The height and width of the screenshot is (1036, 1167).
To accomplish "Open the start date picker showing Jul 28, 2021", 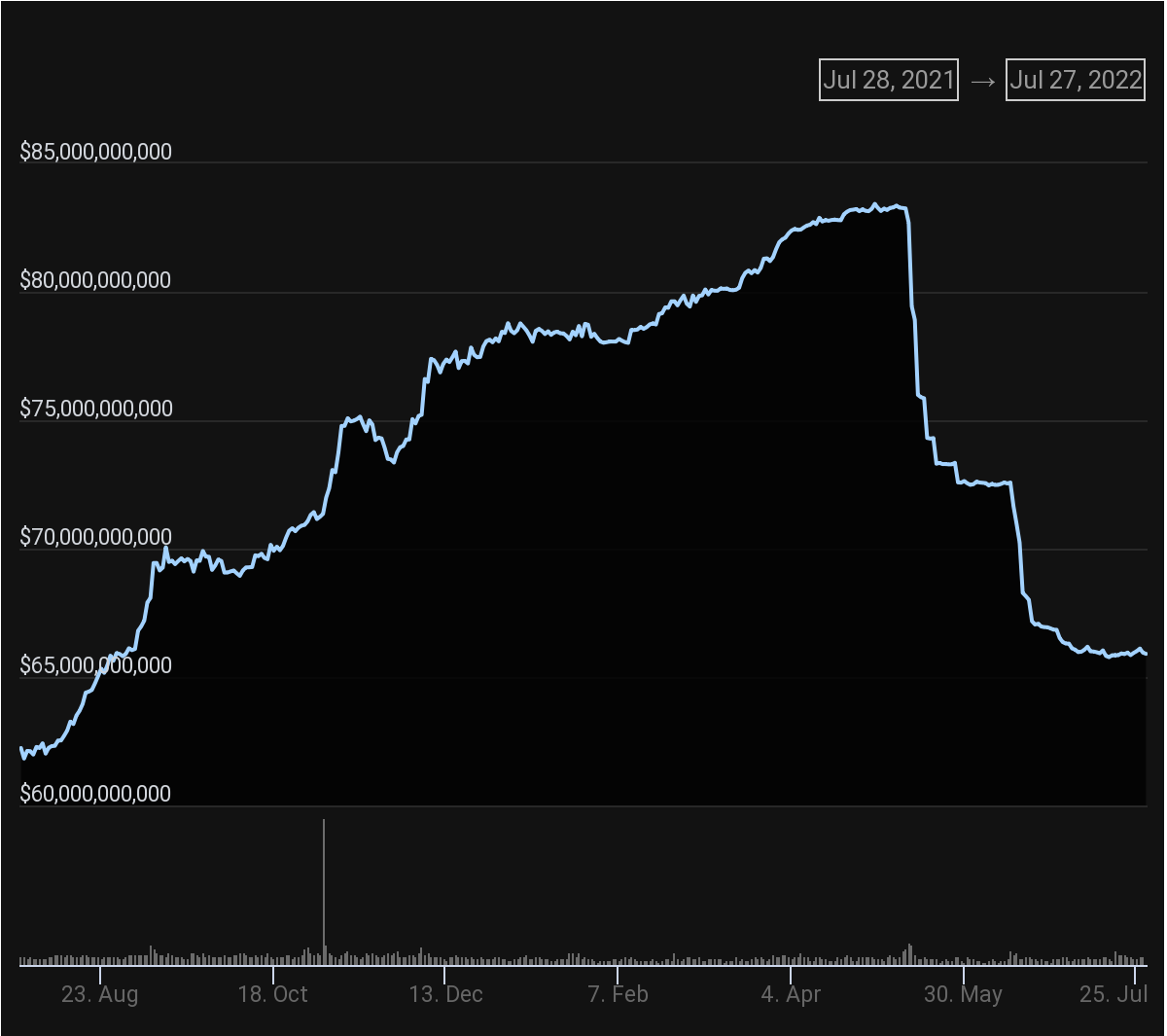I will 888,80.
